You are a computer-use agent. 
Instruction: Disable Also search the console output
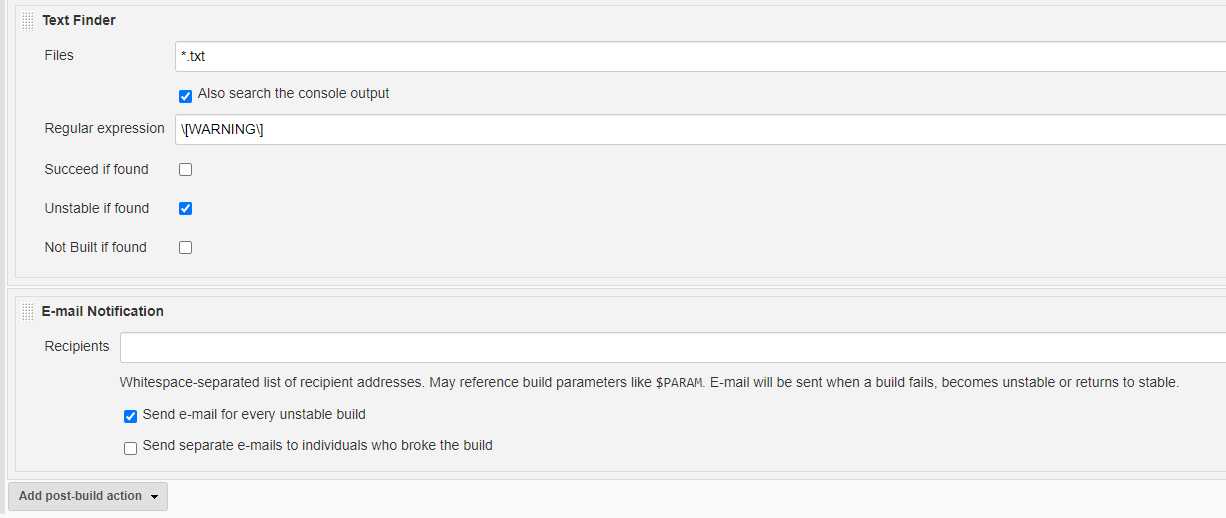[x=185, y=96]
